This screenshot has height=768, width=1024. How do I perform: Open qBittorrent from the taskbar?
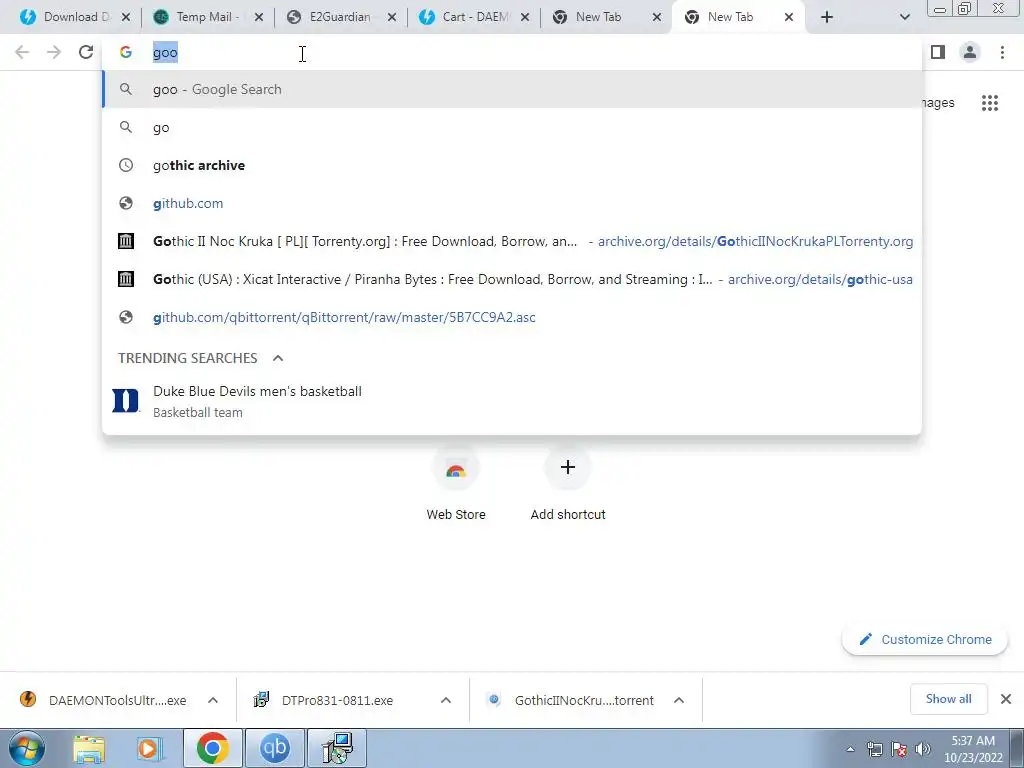click(x=274, y=748)
